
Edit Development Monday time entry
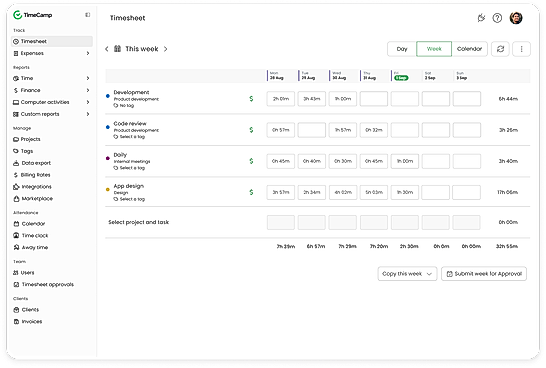click(281, 99)
